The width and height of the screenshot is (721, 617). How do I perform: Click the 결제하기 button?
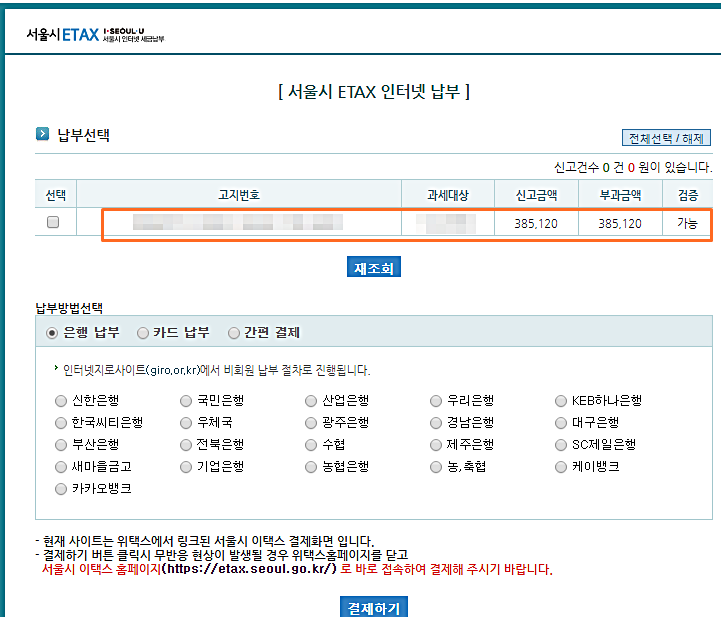click(373, 607)
